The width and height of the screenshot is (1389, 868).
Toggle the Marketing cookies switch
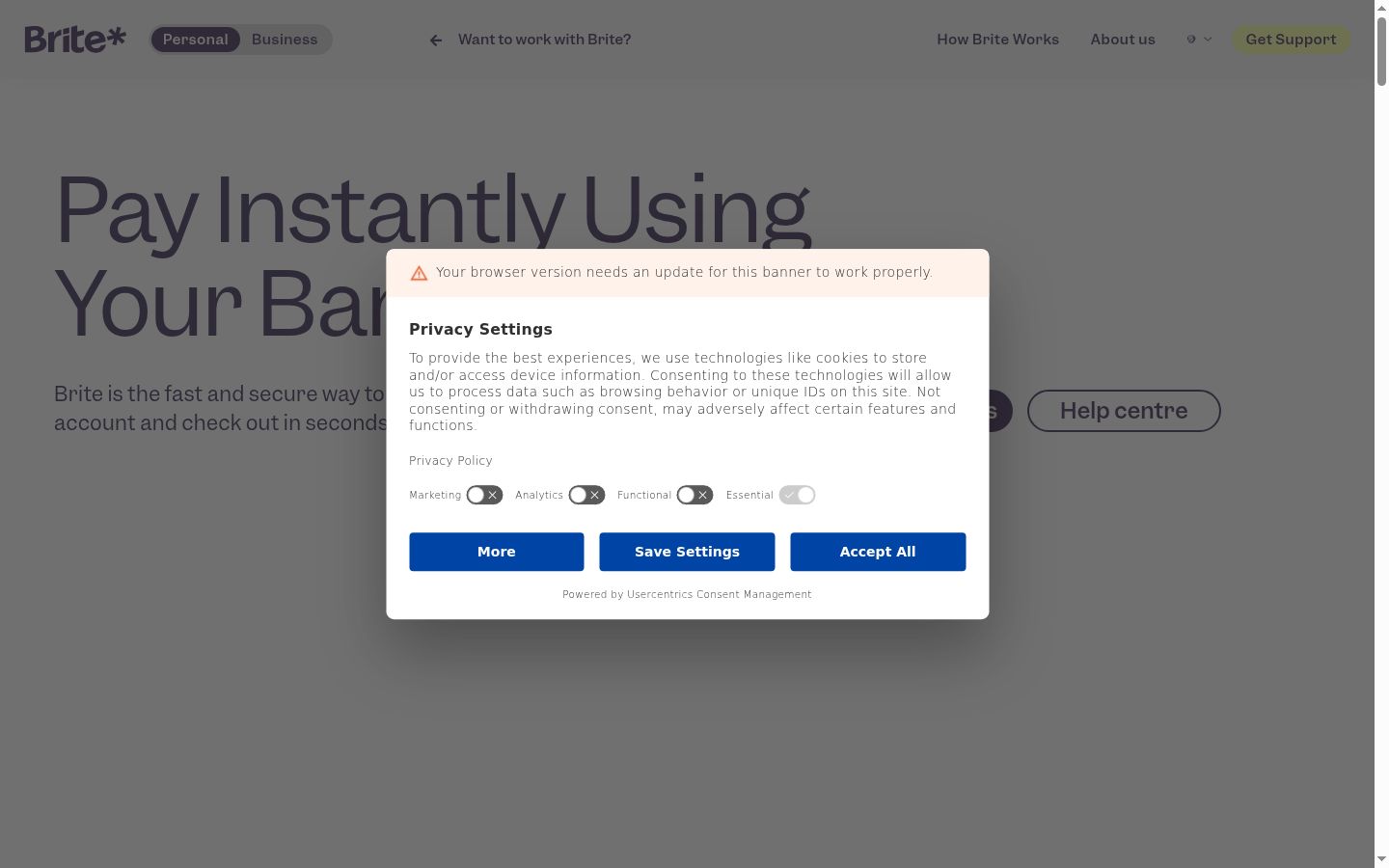[484, 495]
